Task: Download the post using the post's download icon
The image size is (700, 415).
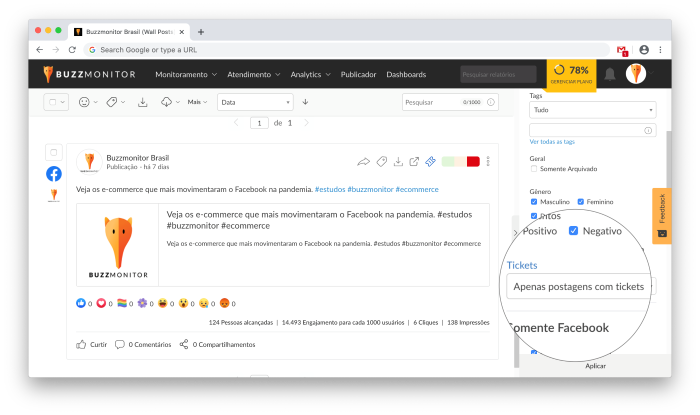Action: (x=398, y=161)
